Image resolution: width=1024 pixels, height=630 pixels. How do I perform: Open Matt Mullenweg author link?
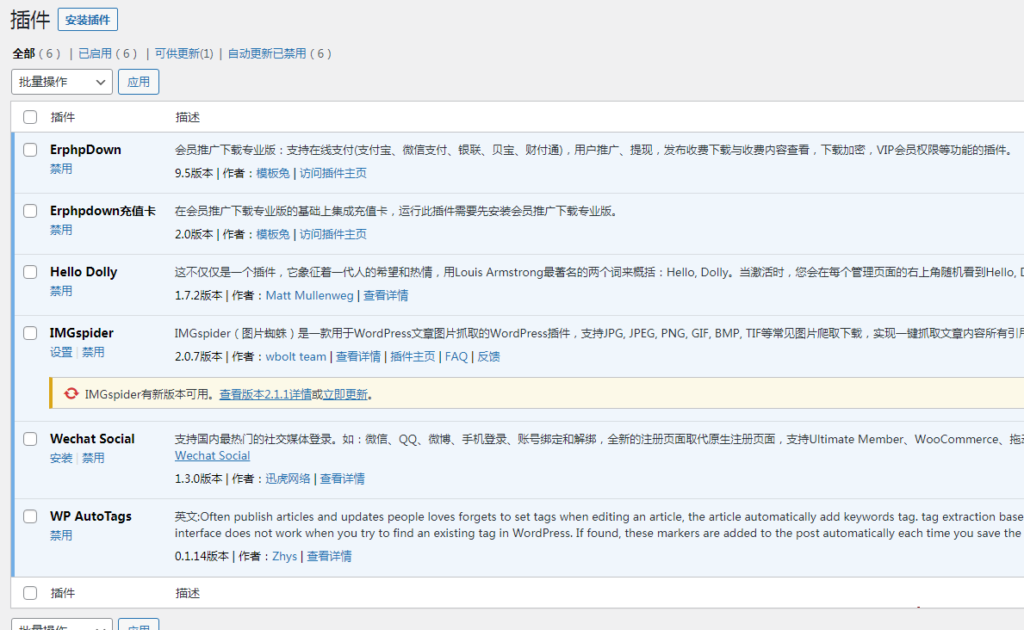[x=310, y=295]
